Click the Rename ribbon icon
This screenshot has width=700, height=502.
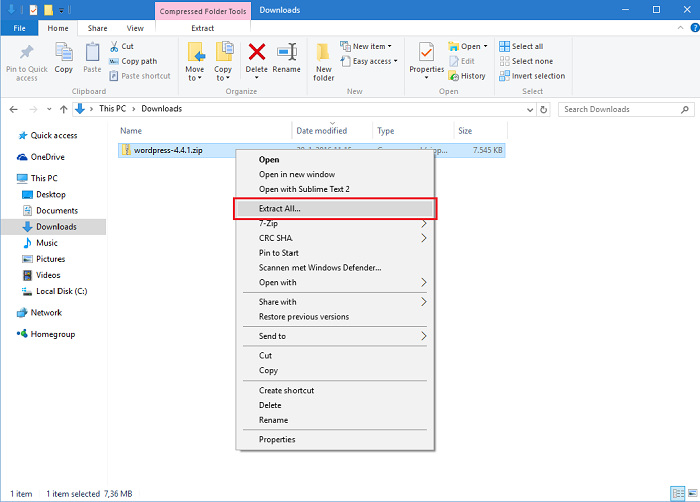coord(287,52)
